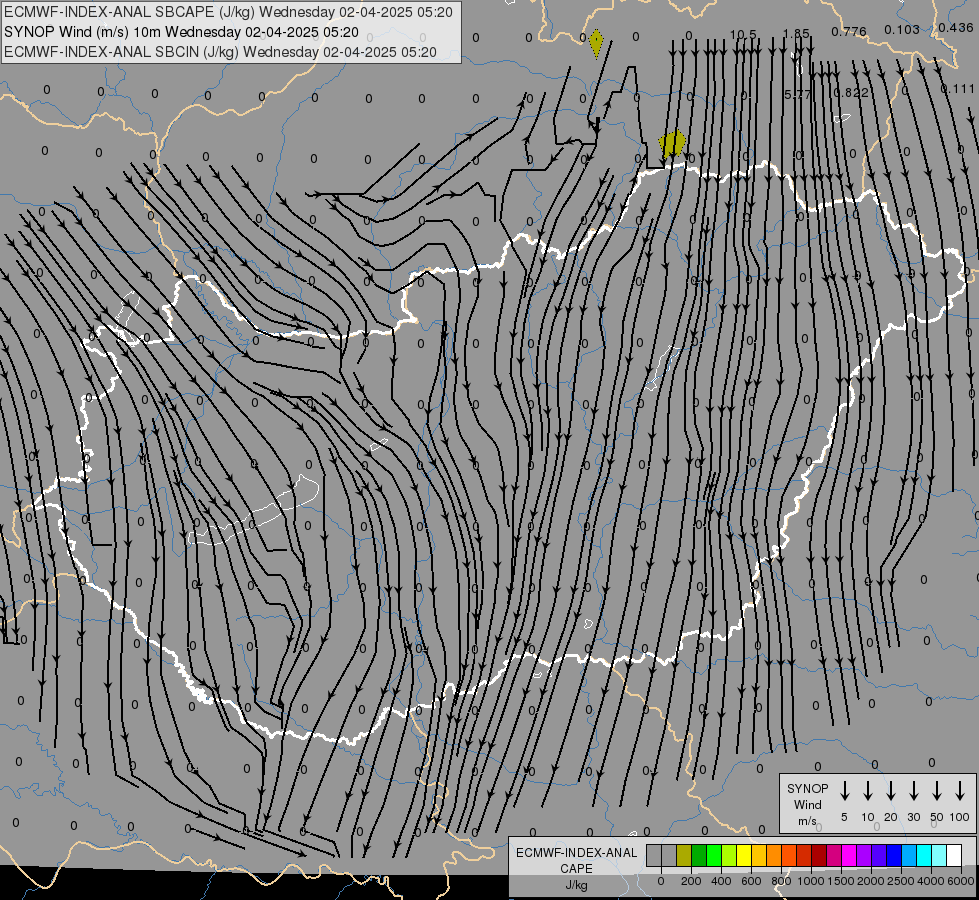The width and height of the screenshot is (979, 900).
Task: Pick the white swatch at 6000
Action: point(953,855)
